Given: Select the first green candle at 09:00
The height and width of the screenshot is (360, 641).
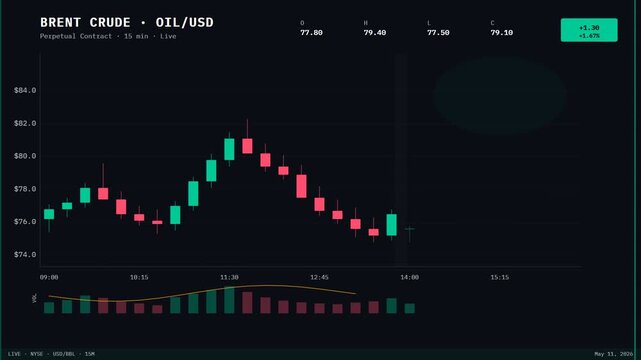Looking at the screenshot, I should pos(49,214).
